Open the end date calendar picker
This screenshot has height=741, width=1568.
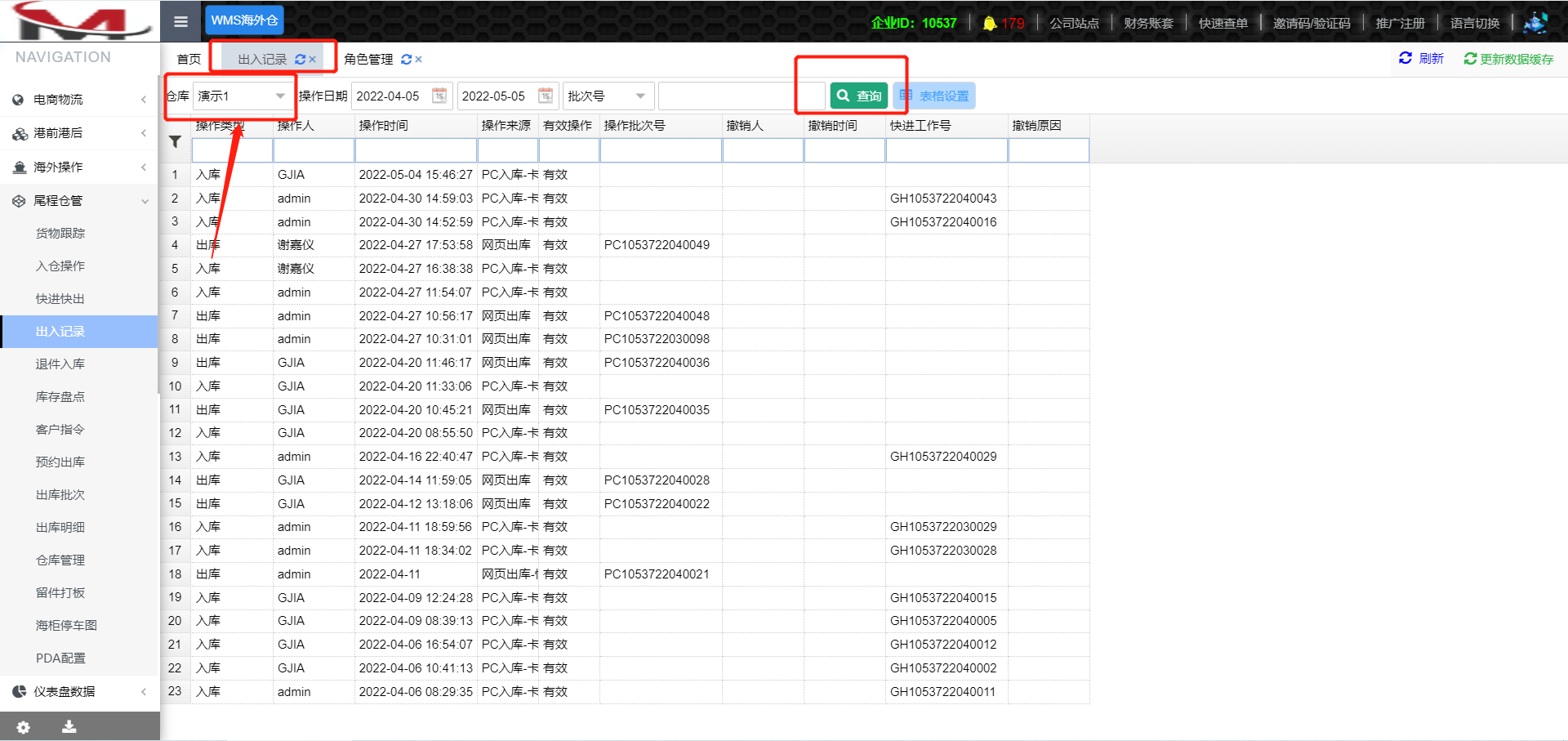click(545, 96)
